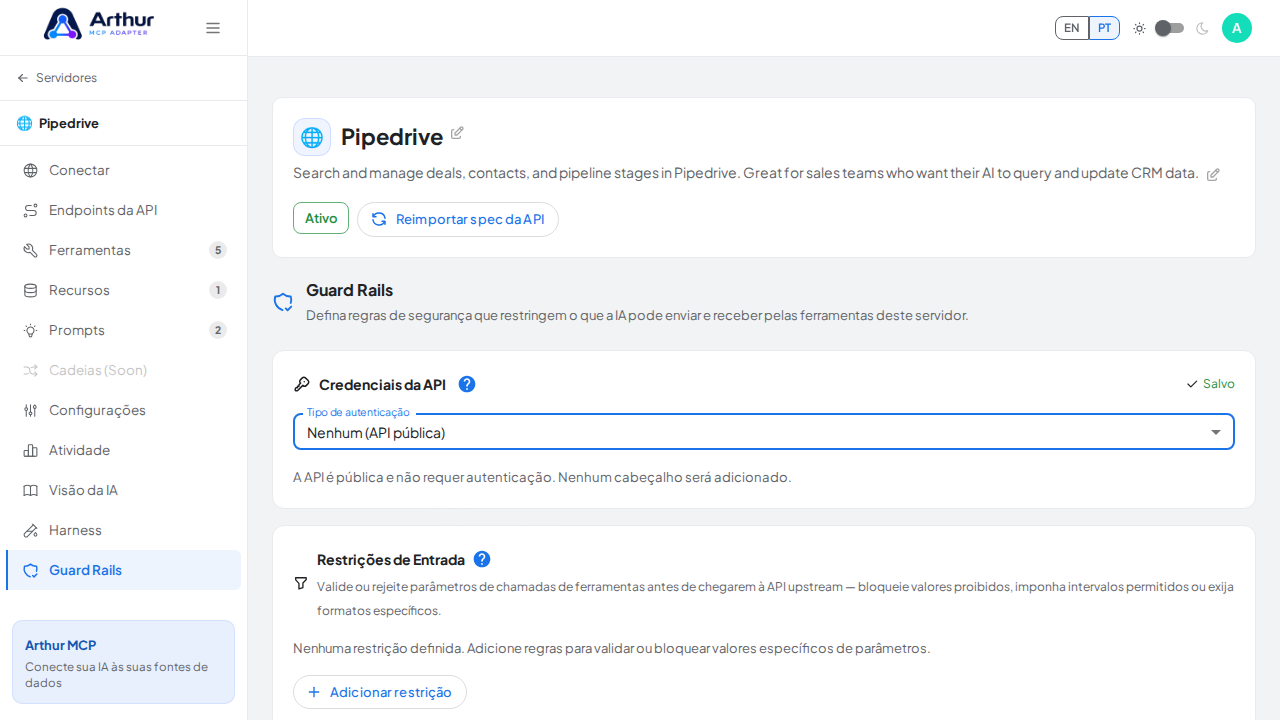
Task: Click the Adicionar restrição button
Action: 380,692
